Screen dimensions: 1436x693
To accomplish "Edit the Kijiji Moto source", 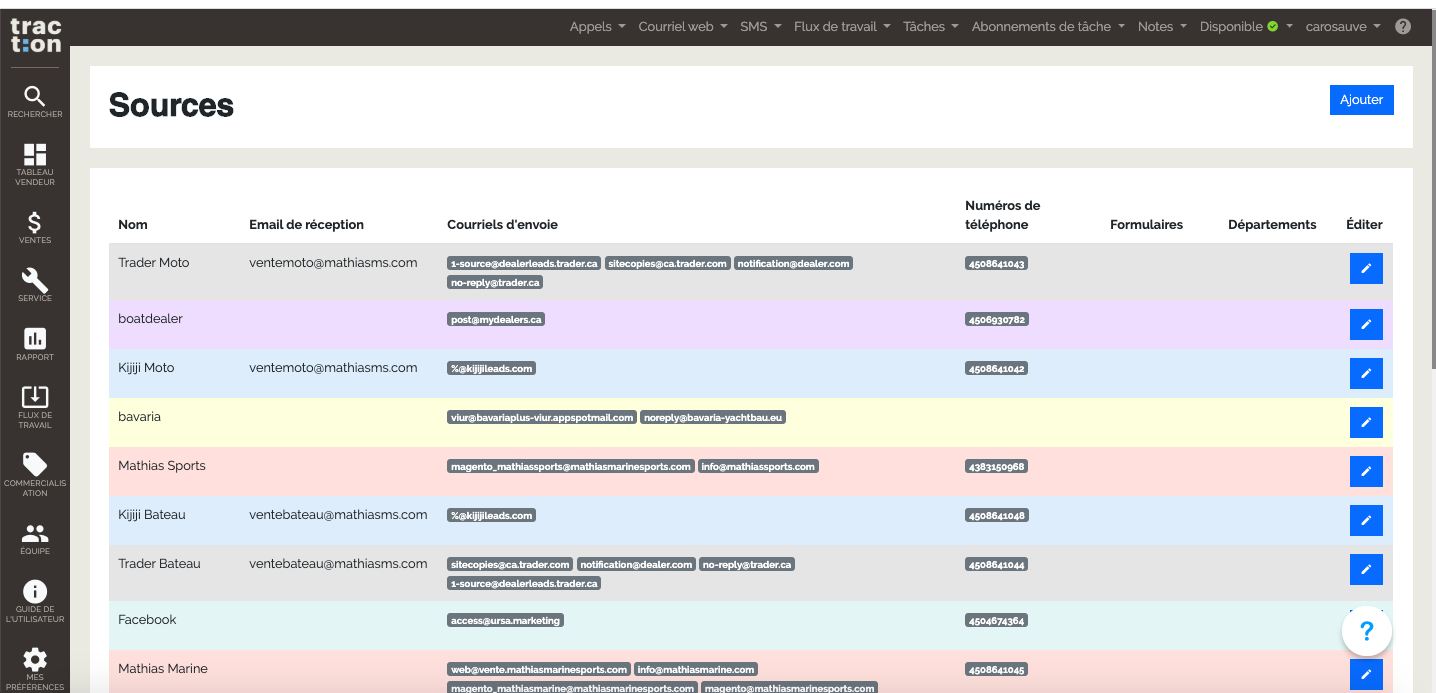I will 1366,374.
